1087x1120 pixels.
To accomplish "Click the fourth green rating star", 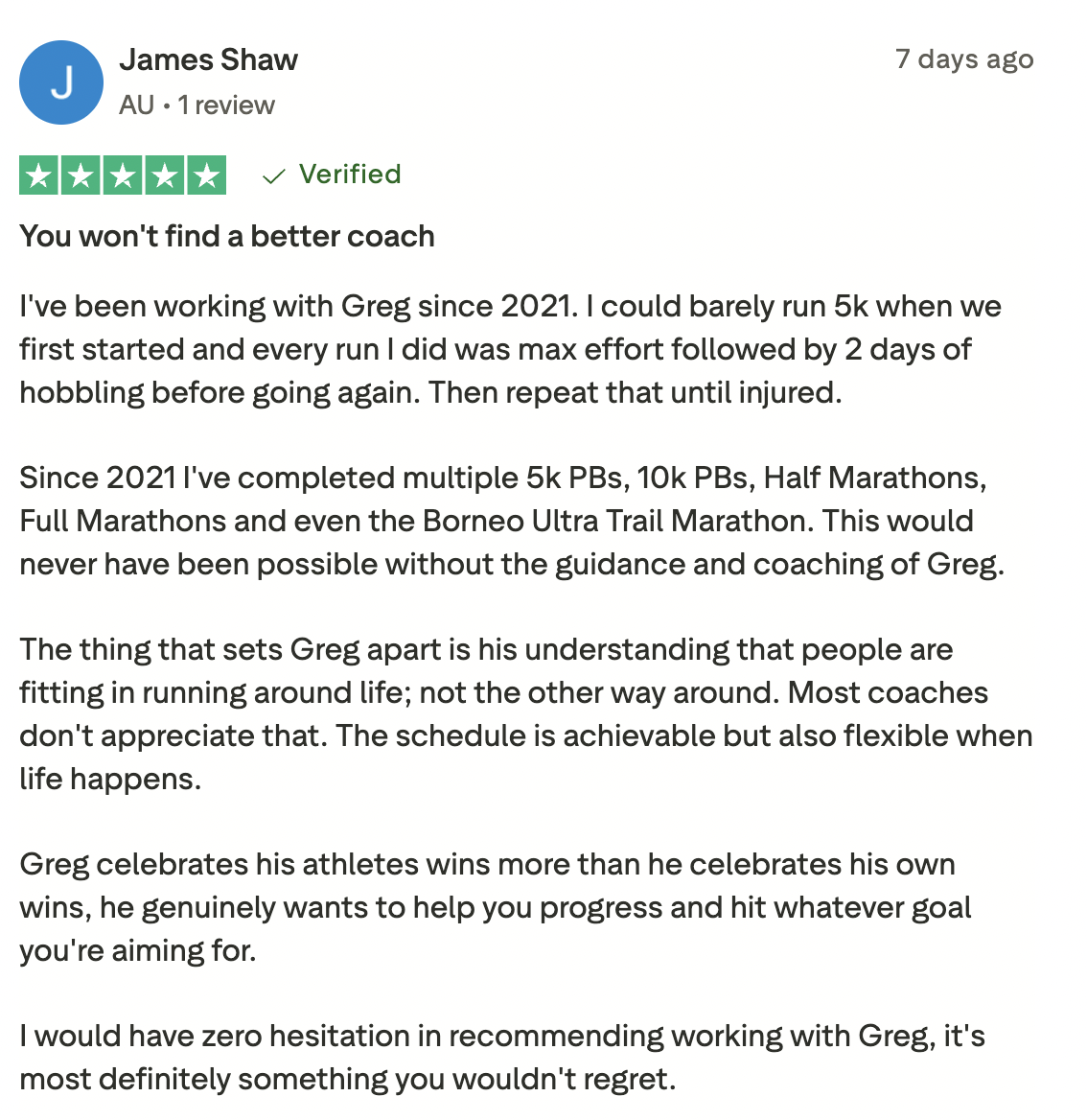I will pos(165,175).
